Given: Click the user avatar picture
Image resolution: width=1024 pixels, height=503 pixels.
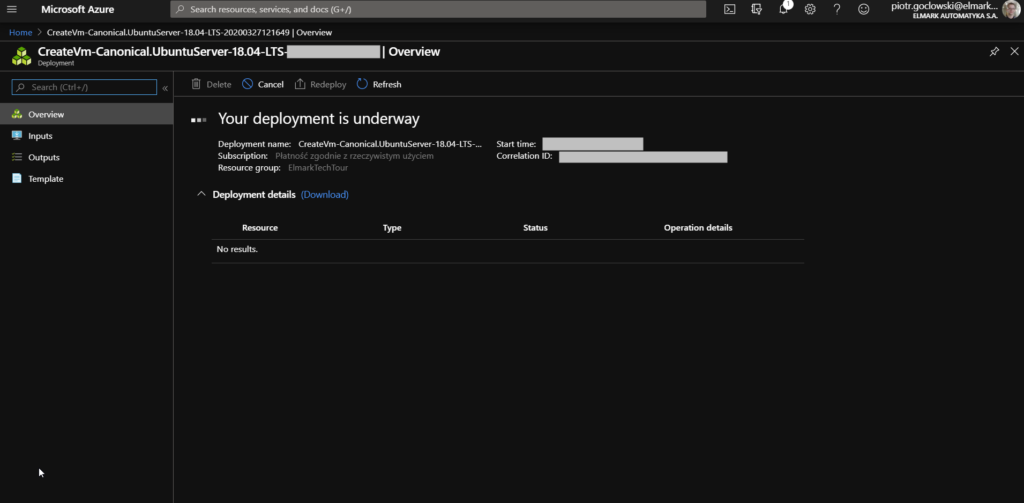Looking at the screenshot, I should (1011, 9).
